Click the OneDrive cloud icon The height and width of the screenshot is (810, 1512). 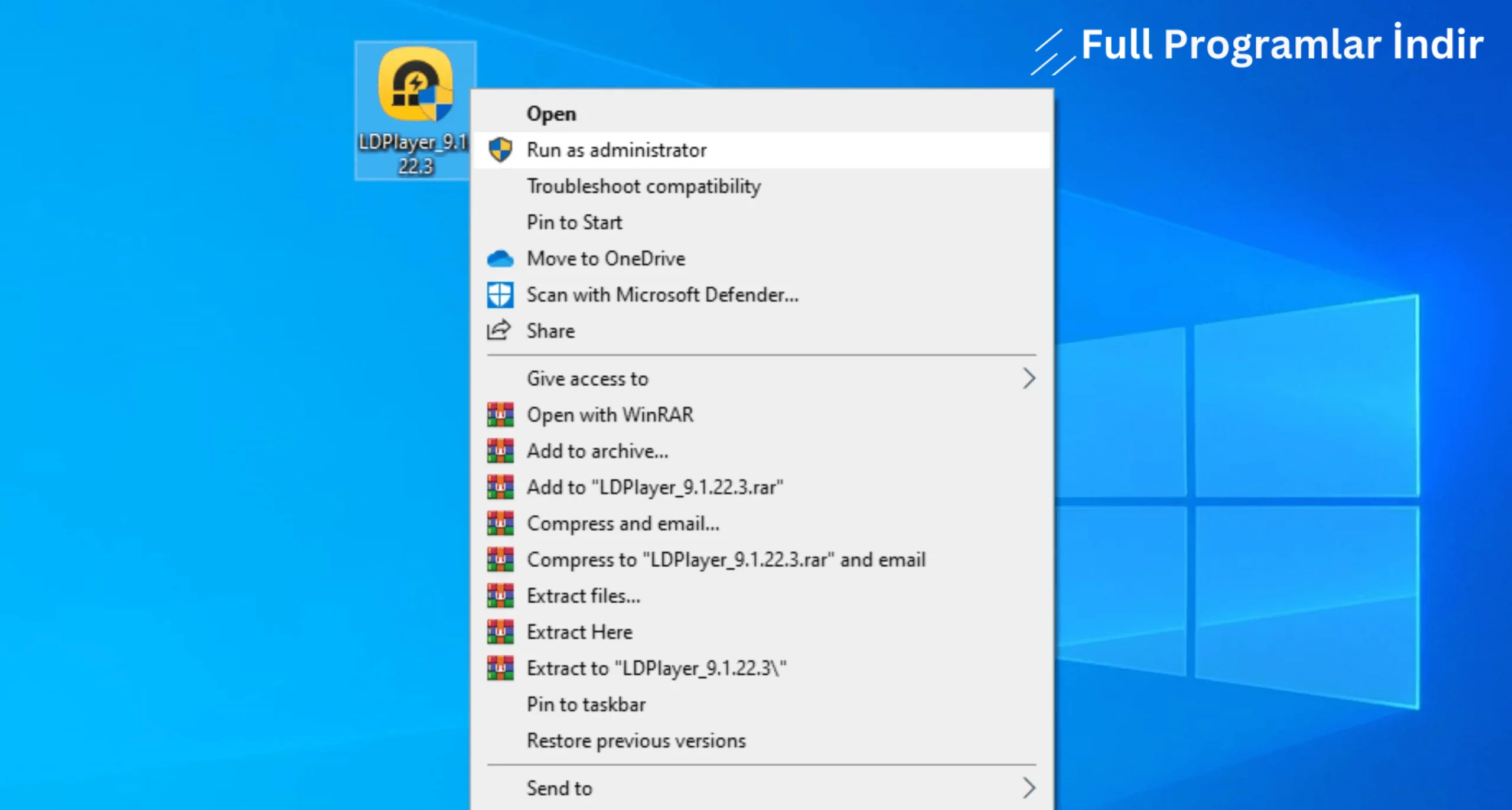click(500, 259)
